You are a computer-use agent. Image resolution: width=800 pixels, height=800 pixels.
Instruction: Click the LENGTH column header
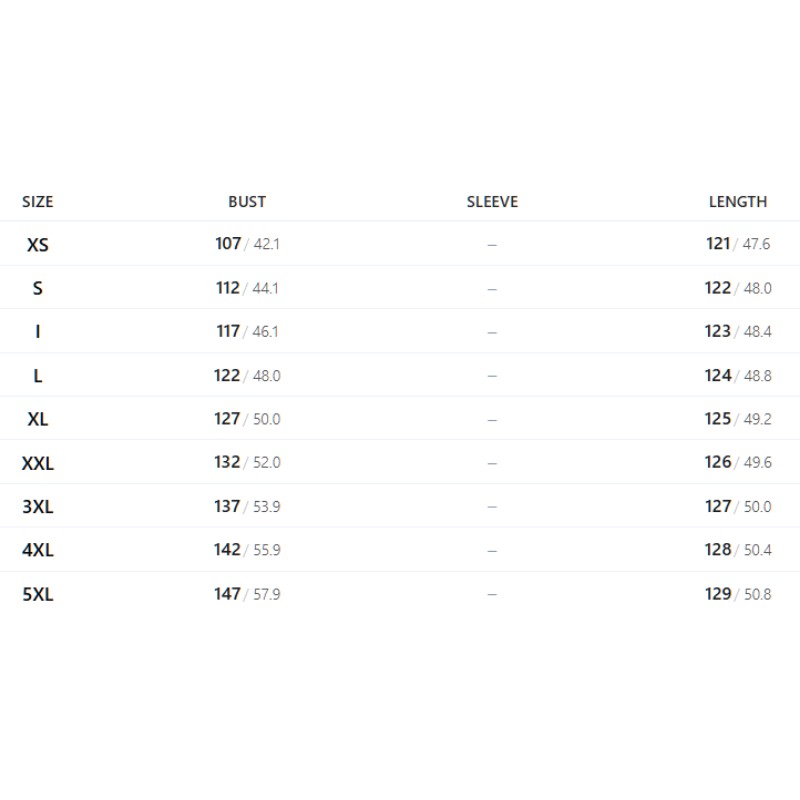(738, 202)
